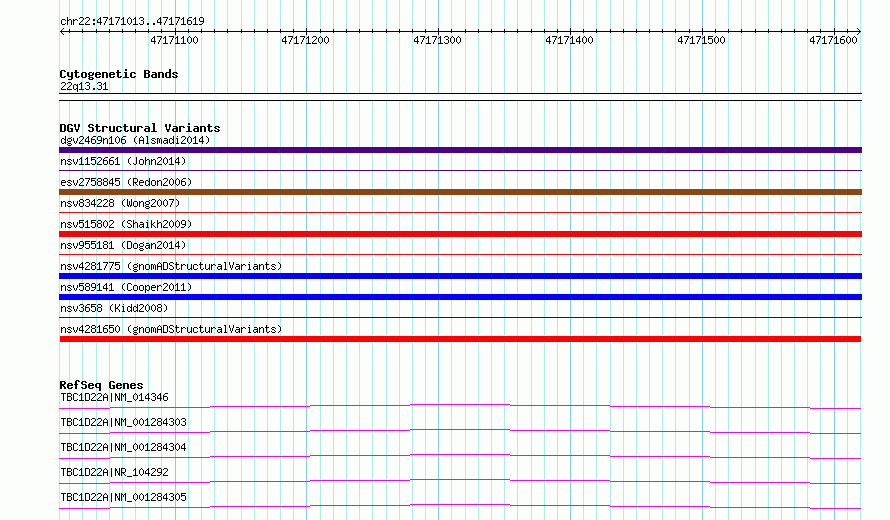This screenshot has height=520, width=890.
Task: Open variant nsv834228 (Wong2007) label
Action: click(x=120, y=203)
